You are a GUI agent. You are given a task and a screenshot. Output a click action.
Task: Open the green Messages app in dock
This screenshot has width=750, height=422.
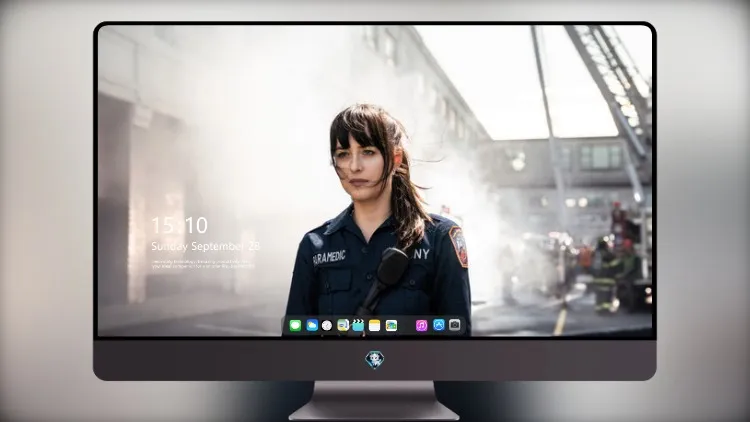coord(295,326)
